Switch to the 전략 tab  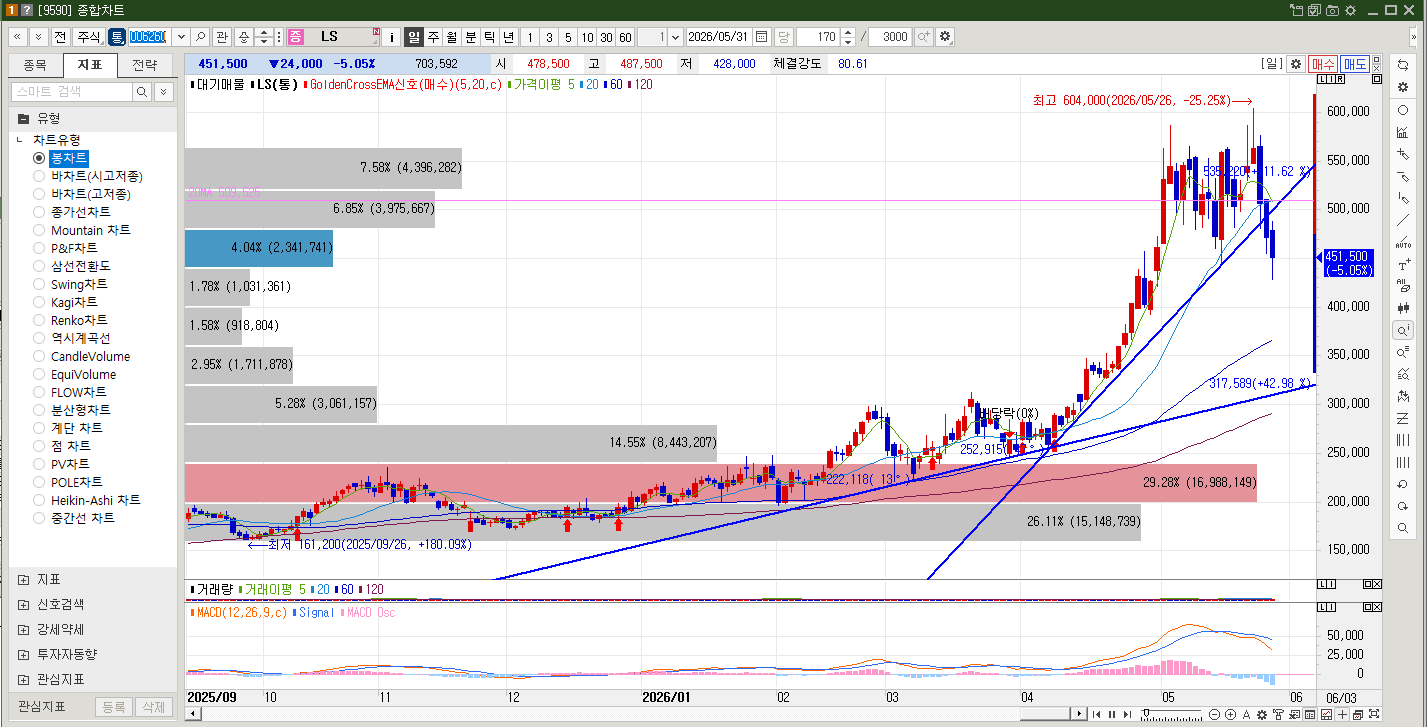click(x=145, y=66)
